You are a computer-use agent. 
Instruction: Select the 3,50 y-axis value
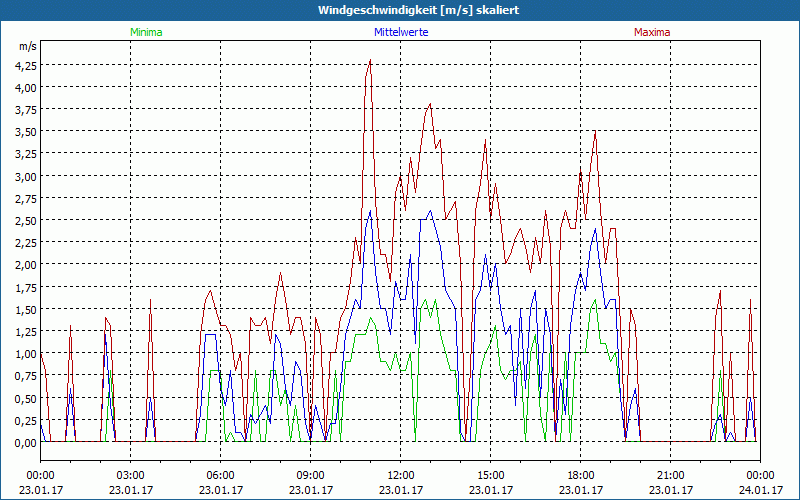point(26,132)
